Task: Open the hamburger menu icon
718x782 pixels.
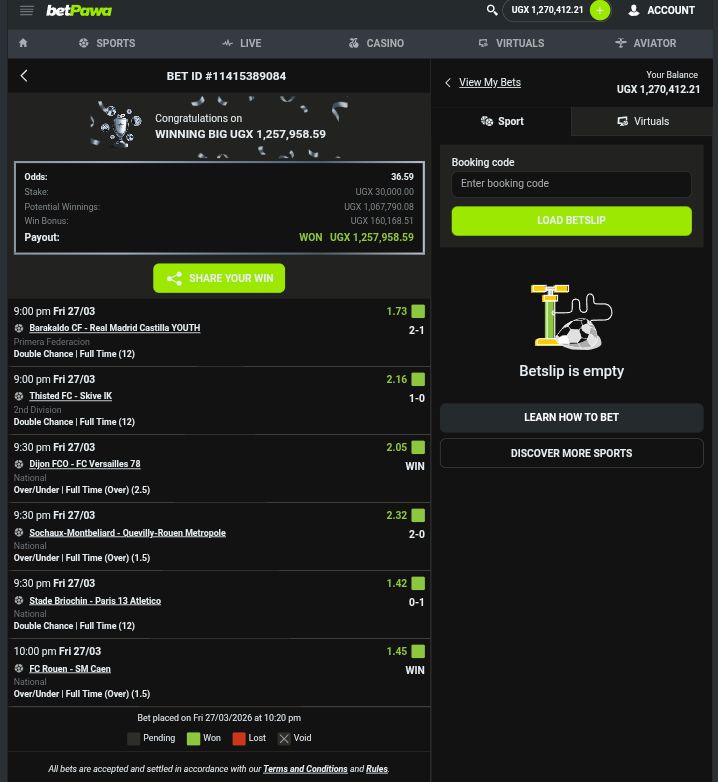Action: click(26, 10)
